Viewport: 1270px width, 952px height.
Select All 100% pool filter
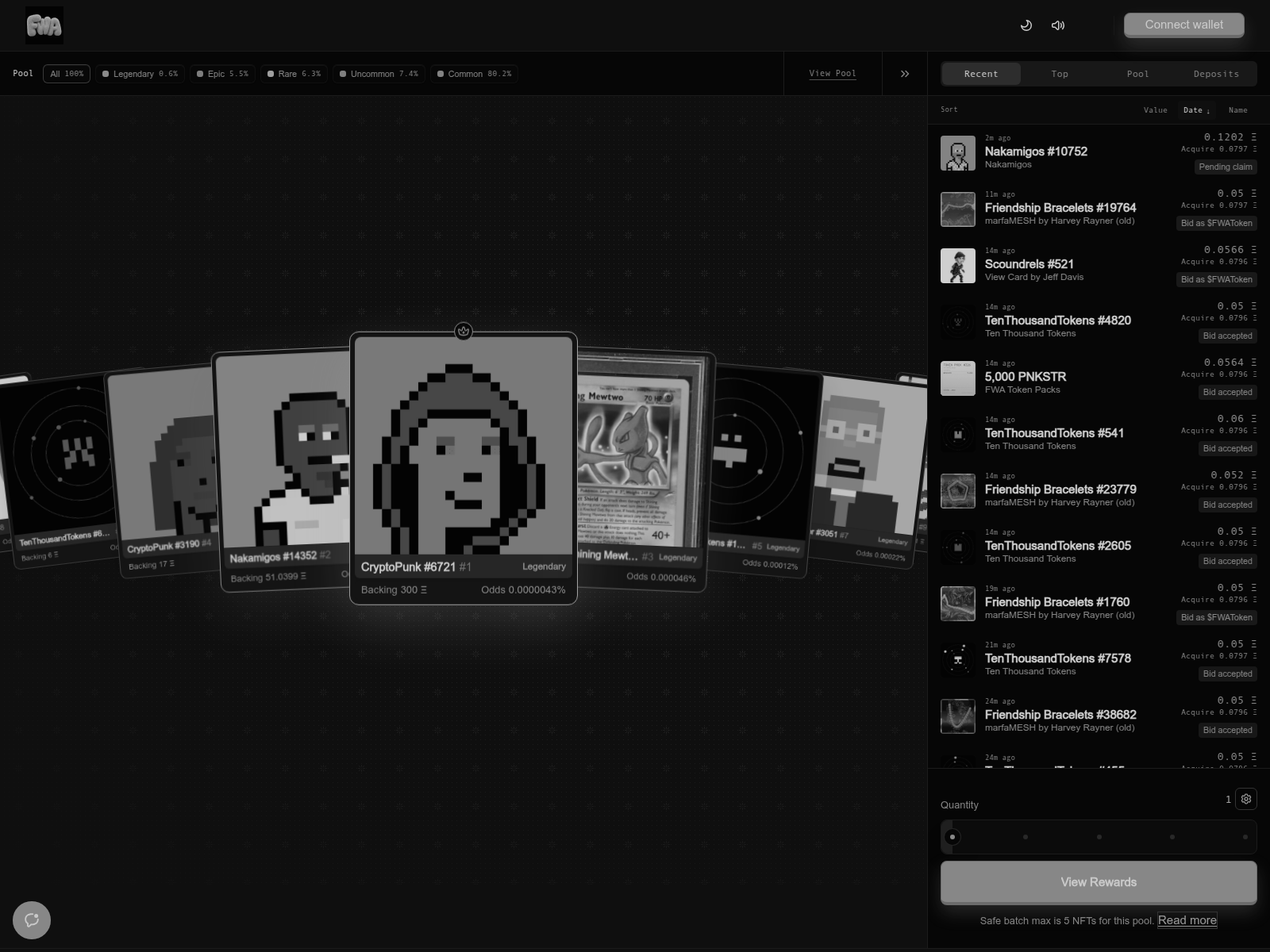67,74
